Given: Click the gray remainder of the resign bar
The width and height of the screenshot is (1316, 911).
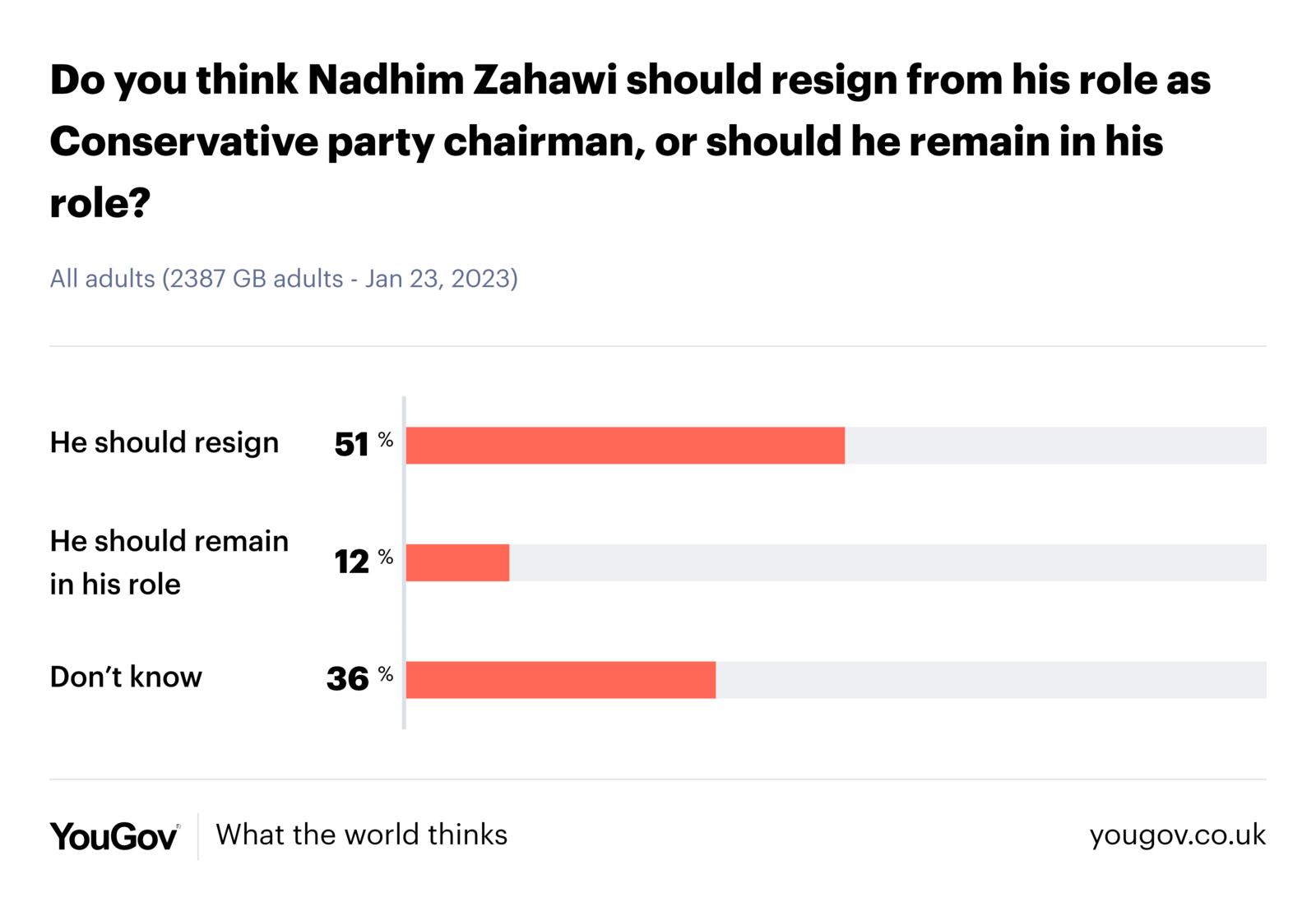Looking at the screenshot, I should 1054,446.
